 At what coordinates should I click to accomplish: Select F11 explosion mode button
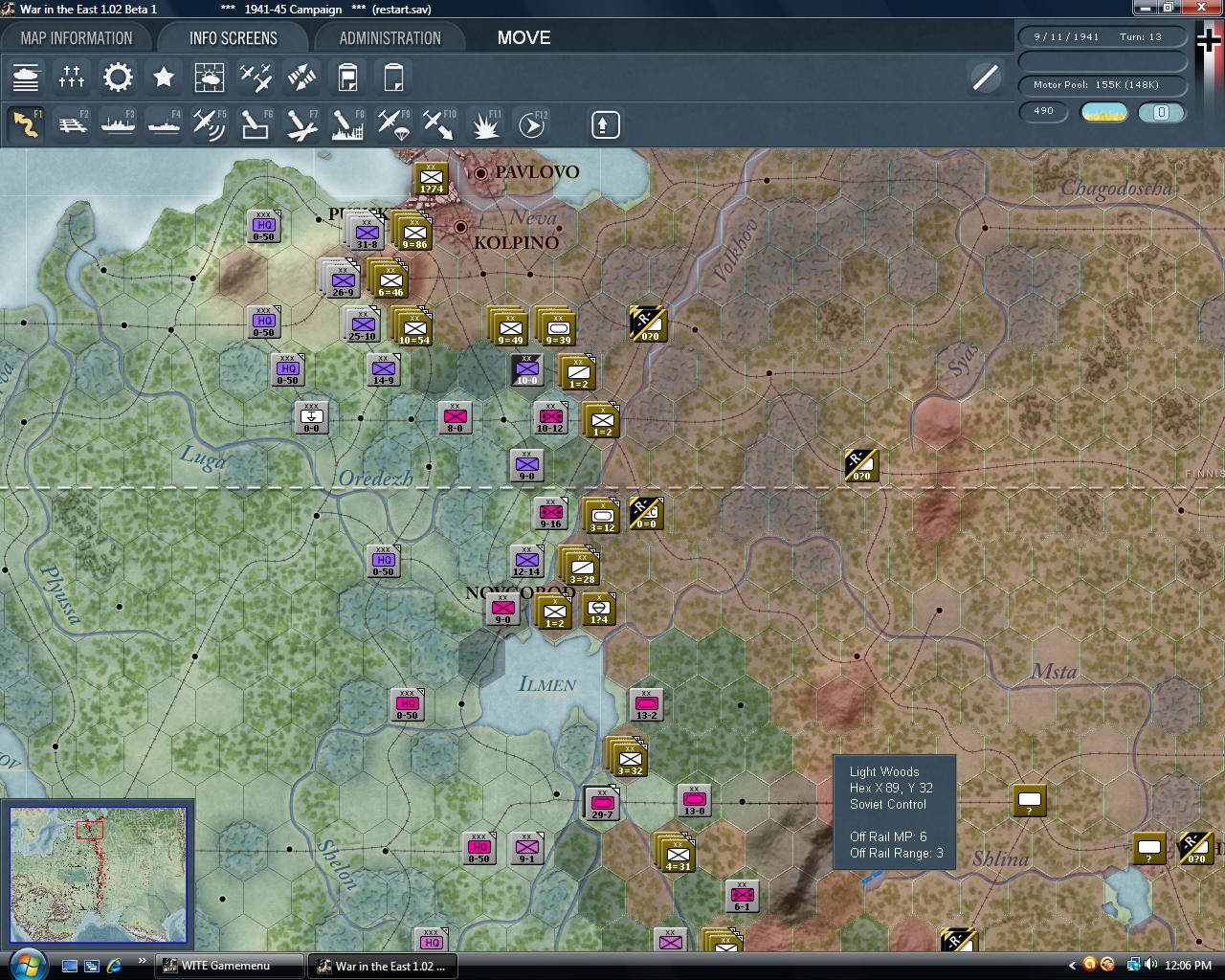[x=485, y=124]
